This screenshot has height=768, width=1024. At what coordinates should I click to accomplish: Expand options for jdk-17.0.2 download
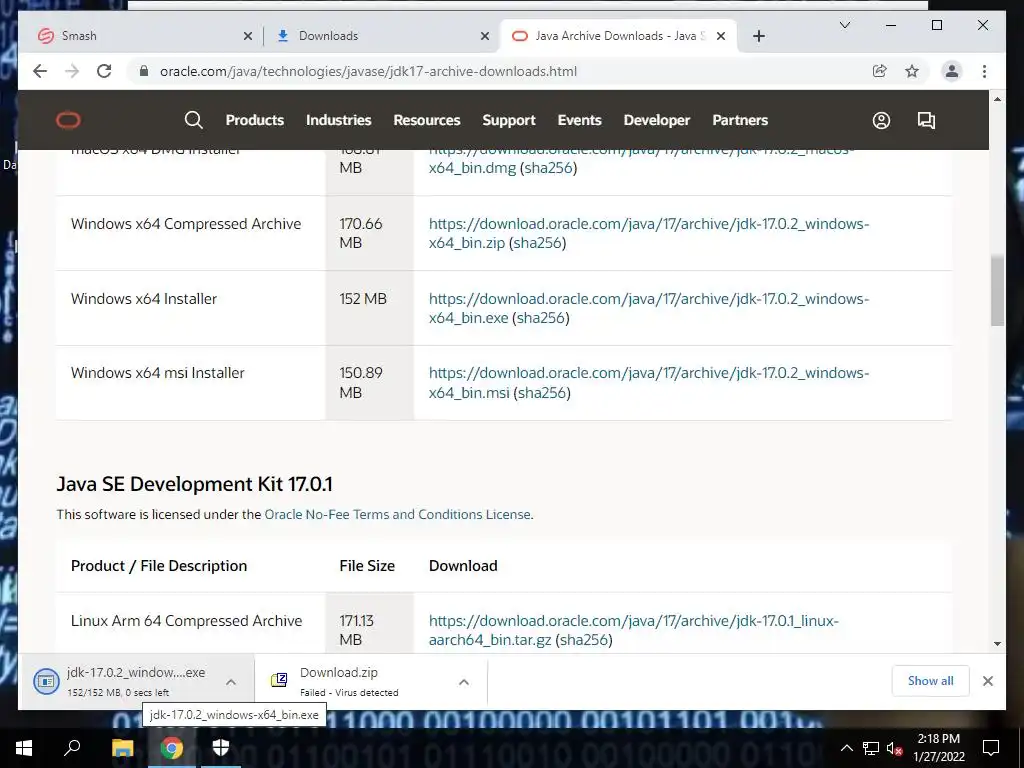pos(231,682)
